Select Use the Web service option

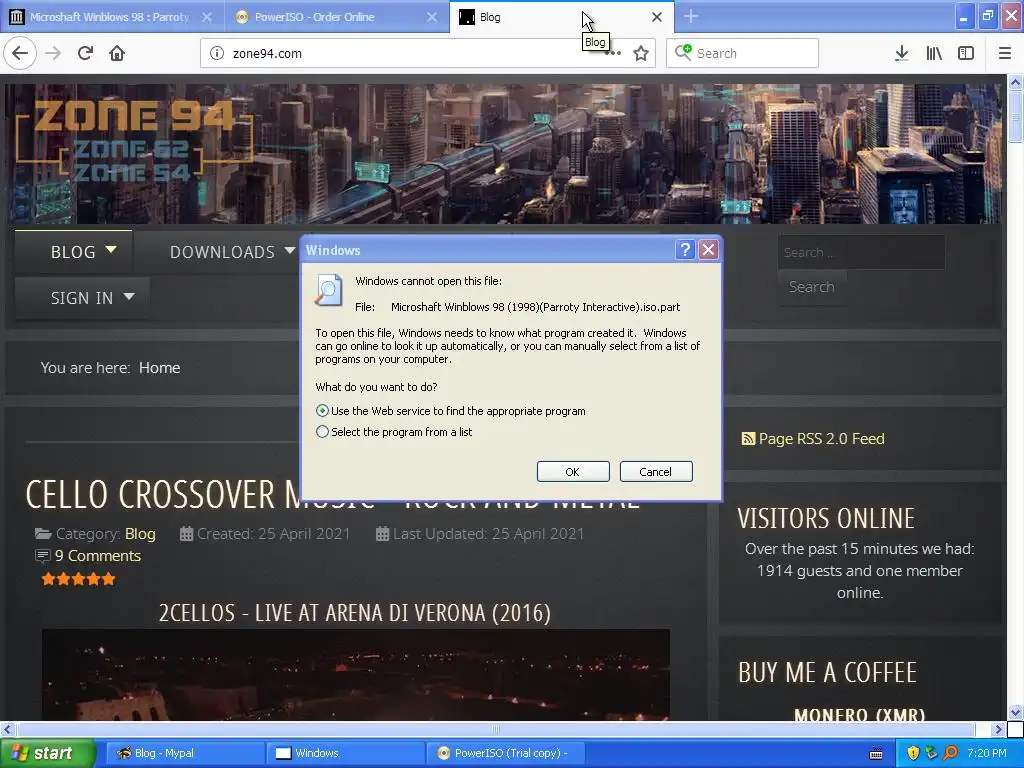coord(322,411)
